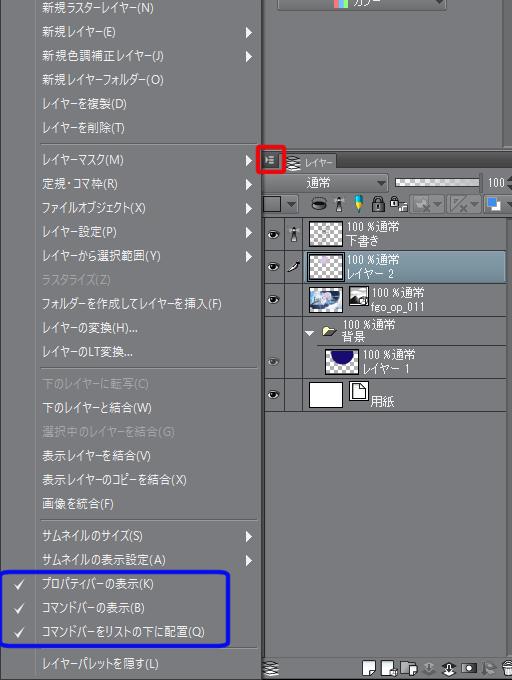Click the layer opacity slider

coord(438,183)
